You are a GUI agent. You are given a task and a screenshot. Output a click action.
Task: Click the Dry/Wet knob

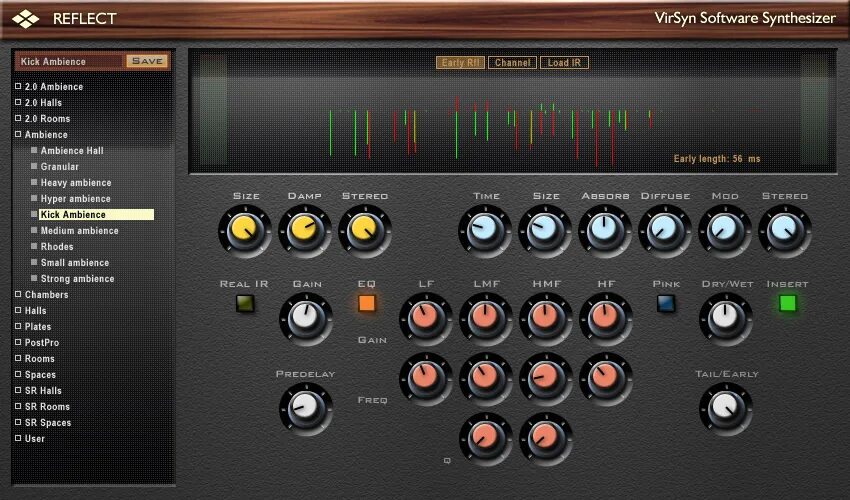click(726, 318)
